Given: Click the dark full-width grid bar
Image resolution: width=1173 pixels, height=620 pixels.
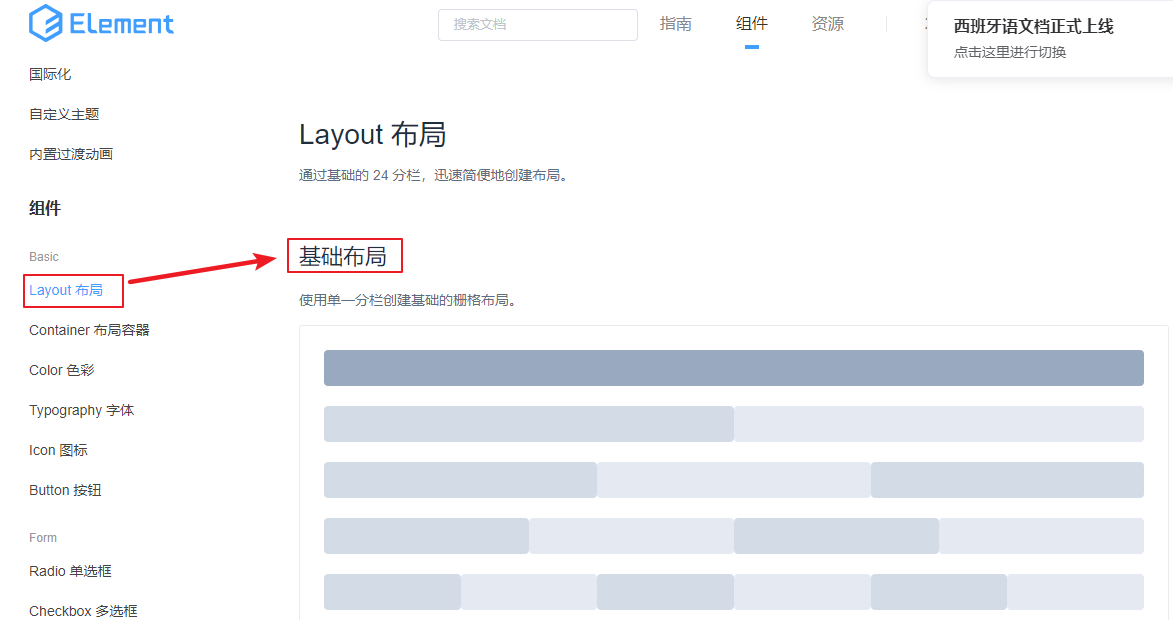Looking at the screenshot, I should click(x=733, y=368).
